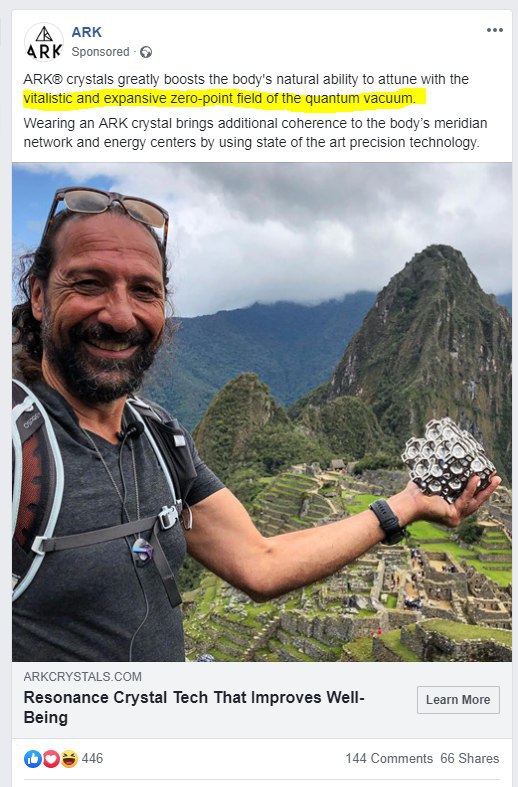Click the first line of ad text about ARK crystals
The height and width of the screenshot is (787, 518).
(x=246, y=79)
